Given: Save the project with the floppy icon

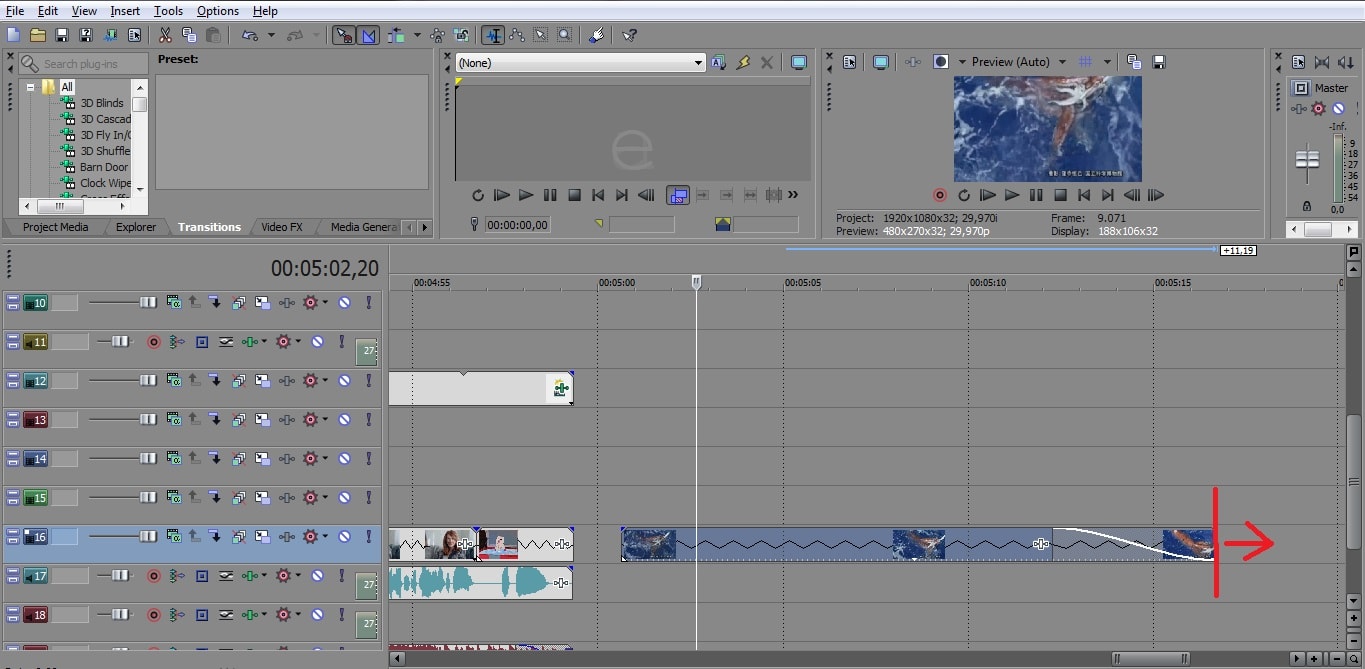Looking at the screenshot, I should coord(62,35).
